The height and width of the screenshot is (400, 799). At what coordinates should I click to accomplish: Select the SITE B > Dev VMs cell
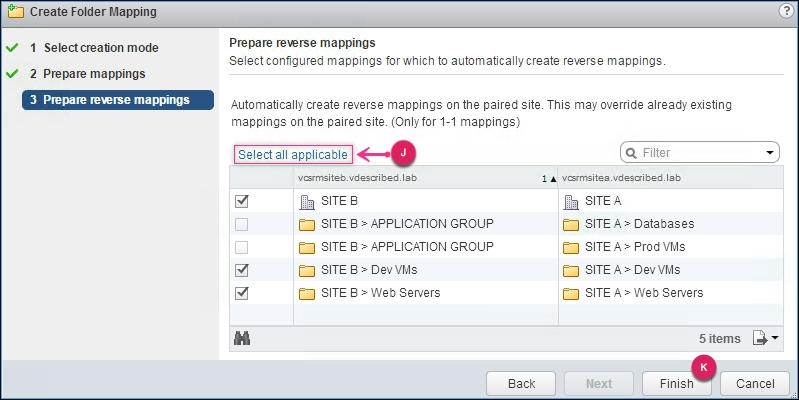(425, 270)
